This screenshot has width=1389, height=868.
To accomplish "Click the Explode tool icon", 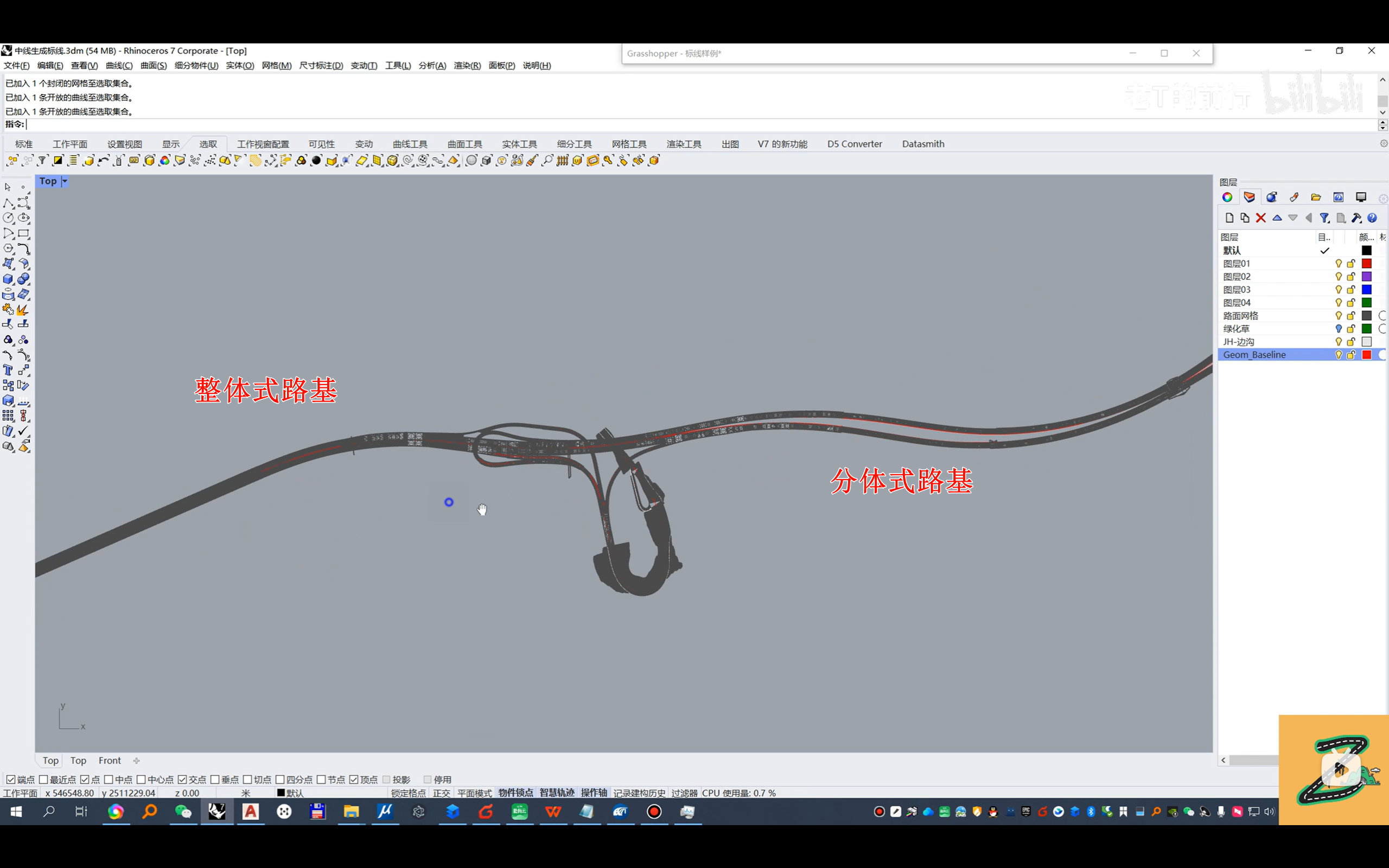I will [22, 310].
